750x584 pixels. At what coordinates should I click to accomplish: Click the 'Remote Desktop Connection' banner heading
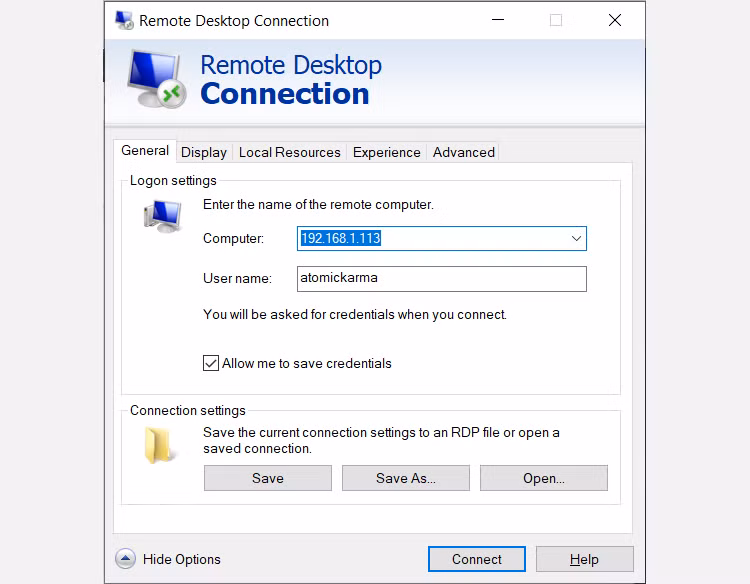tap(291, 79)
